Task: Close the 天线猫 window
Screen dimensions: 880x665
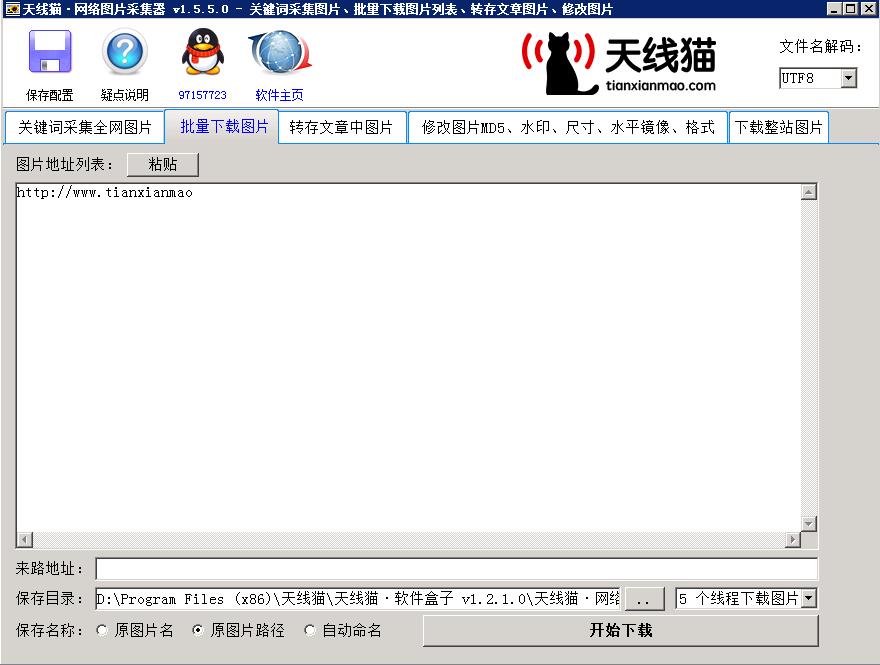Action: coord(868,8)
